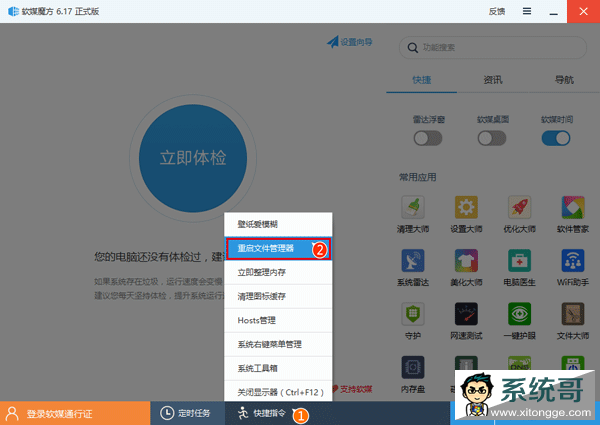Select 系统工具箱 menu entry
The width and height of the screenshot is (600, 425).
coord(278,368)
